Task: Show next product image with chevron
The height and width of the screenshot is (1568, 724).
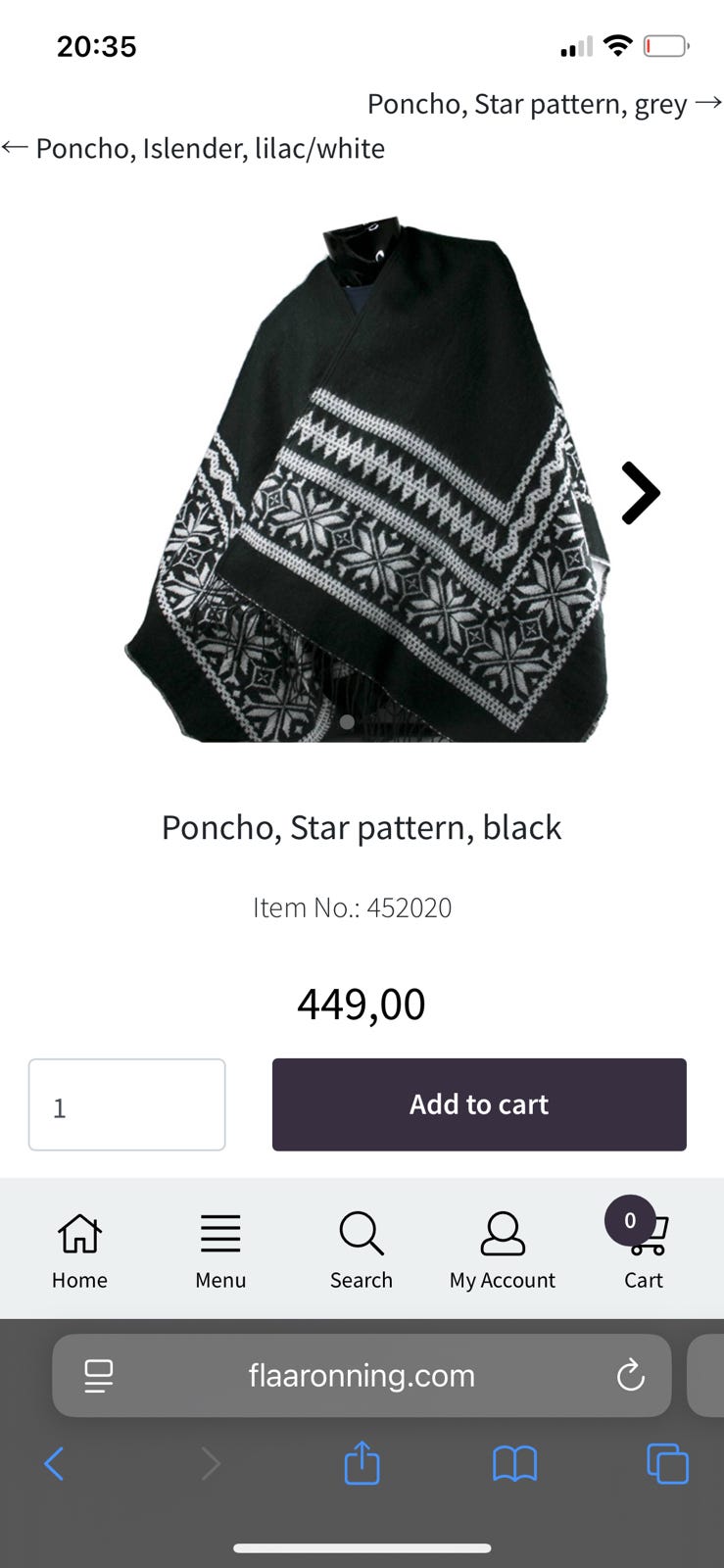Action: pyautogui.click(x=641, y=493)
